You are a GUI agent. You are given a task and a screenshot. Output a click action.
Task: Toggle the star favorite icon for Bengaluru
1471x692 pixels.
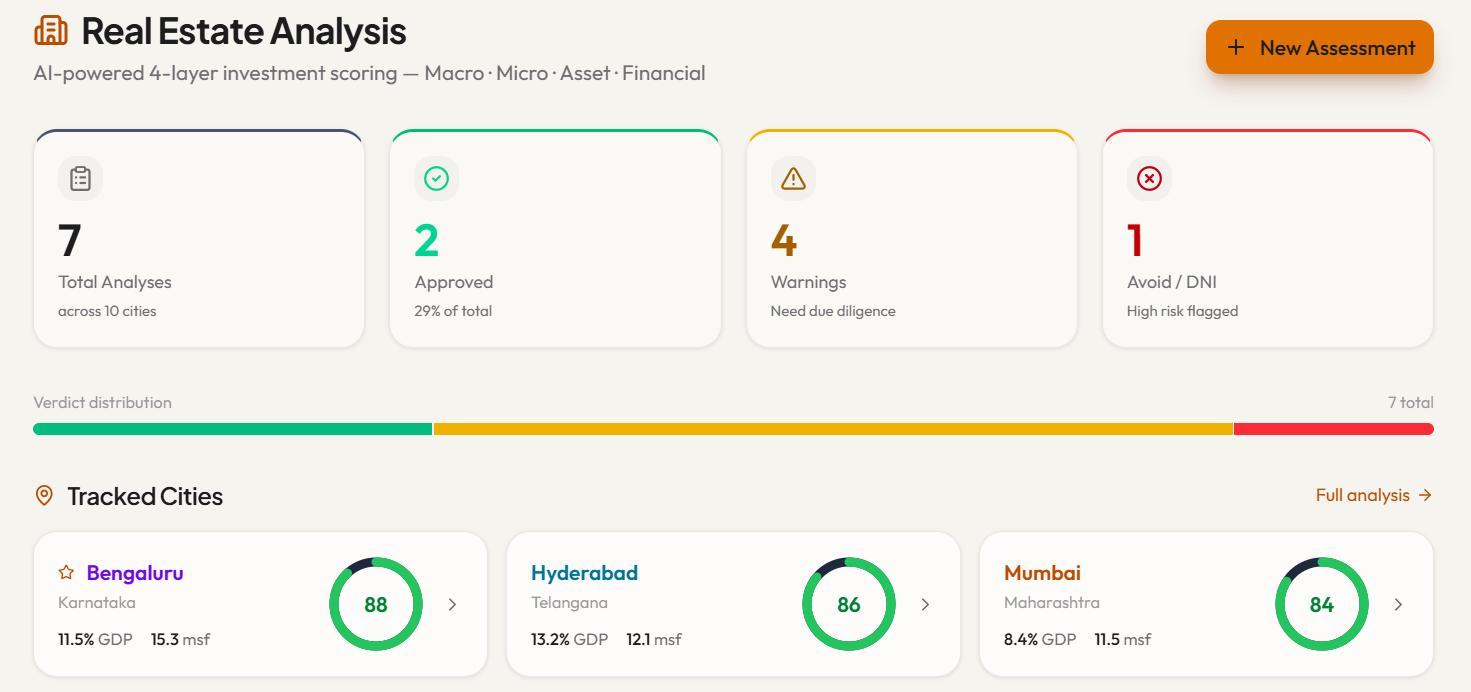pos(66,573)
